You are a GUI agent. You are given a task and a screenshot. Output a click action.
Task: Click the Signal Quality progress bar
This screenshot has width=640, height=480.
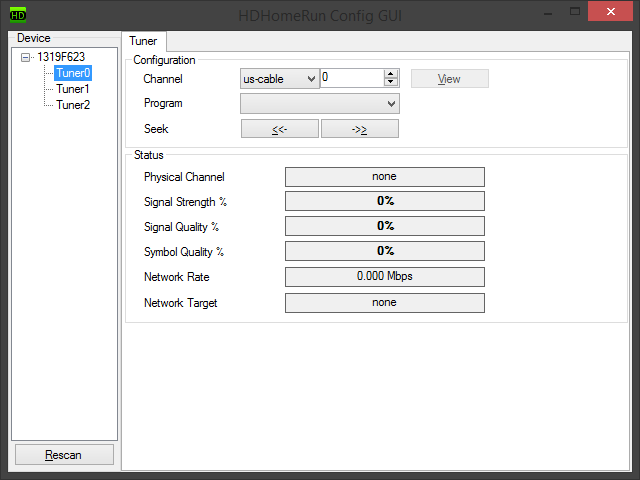[x=384, y=226]
